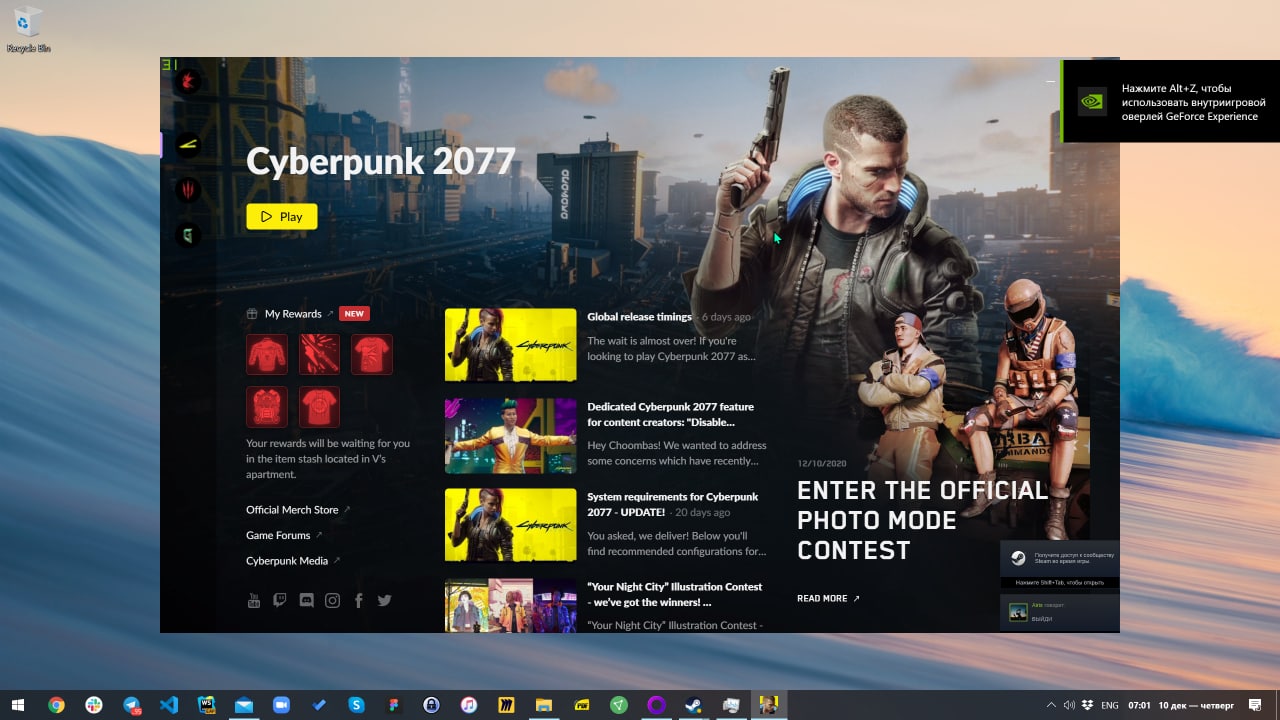The width and height of the screenshot is (1280, 720).
Task: Open the Twitter social link
Action: 384,601
